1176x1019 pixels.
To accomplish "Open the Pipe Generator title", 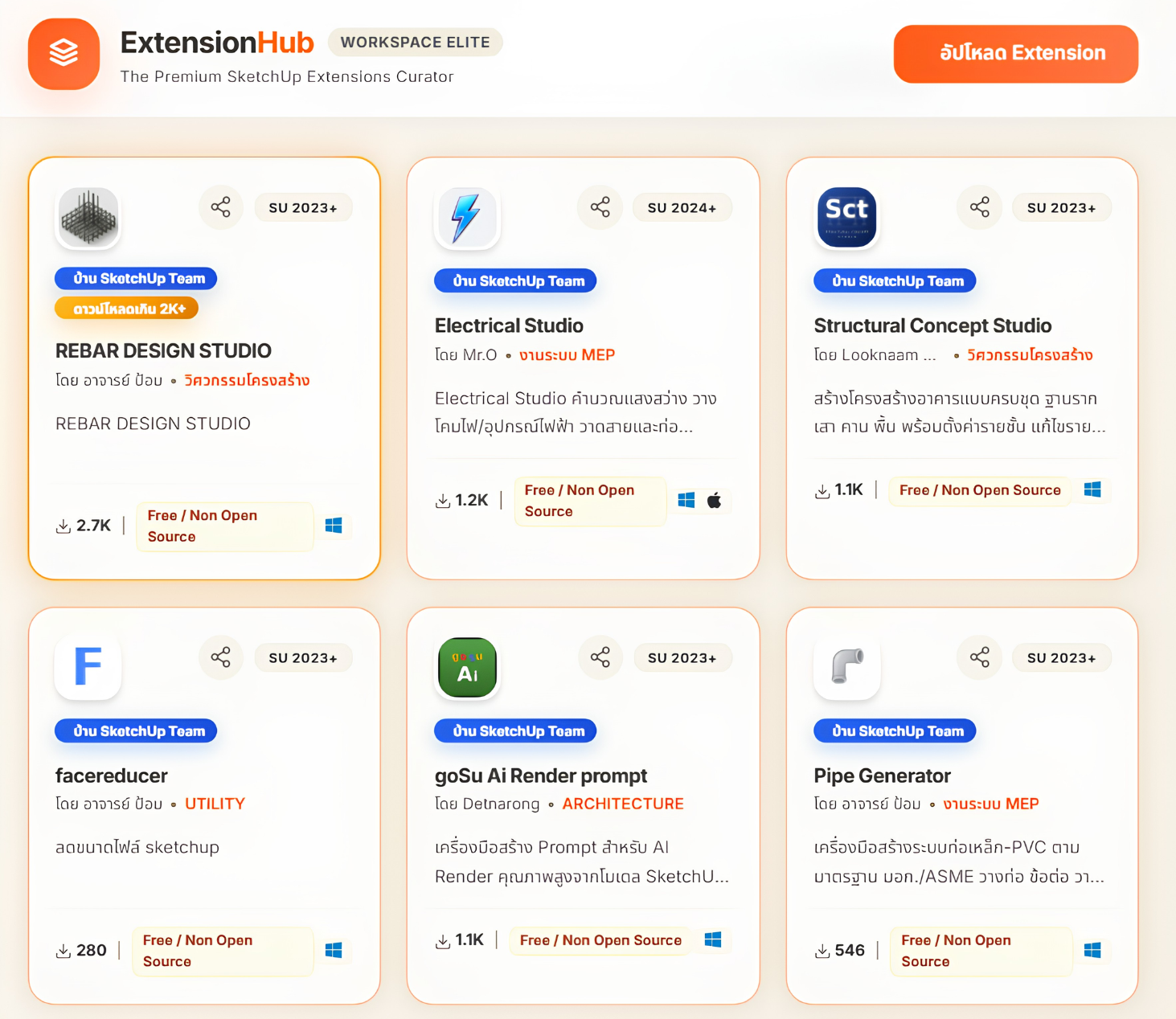I will (x=882, y=776).
